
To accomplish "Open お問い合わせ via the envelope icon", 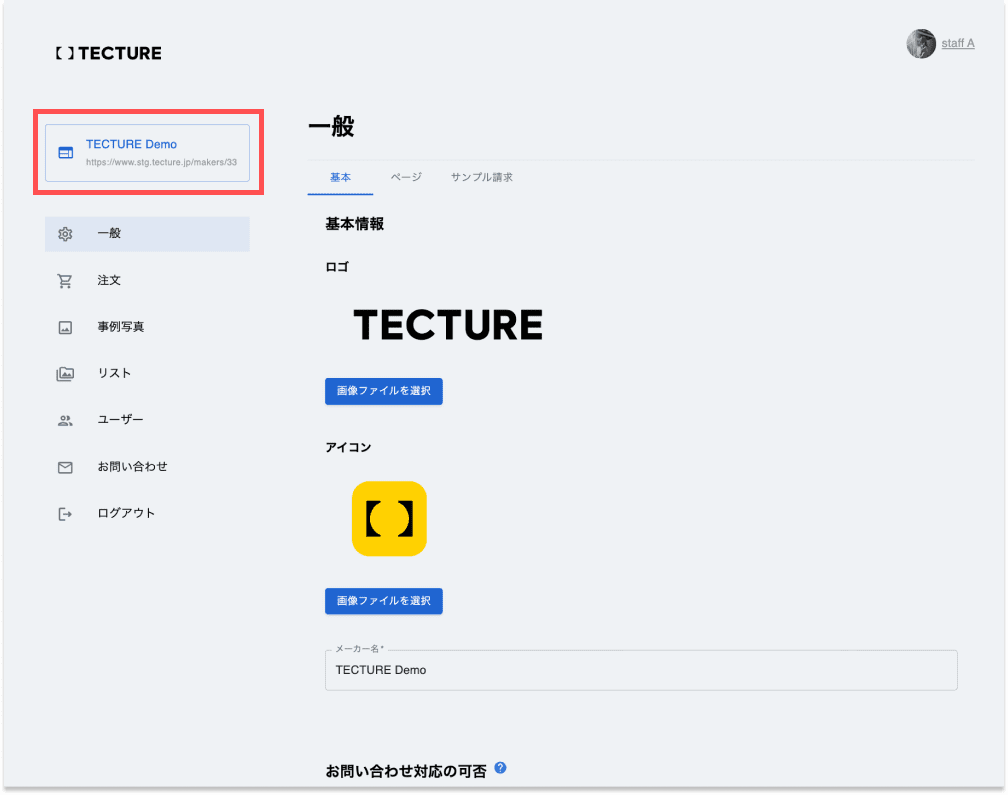I will (x=65, y=466).
